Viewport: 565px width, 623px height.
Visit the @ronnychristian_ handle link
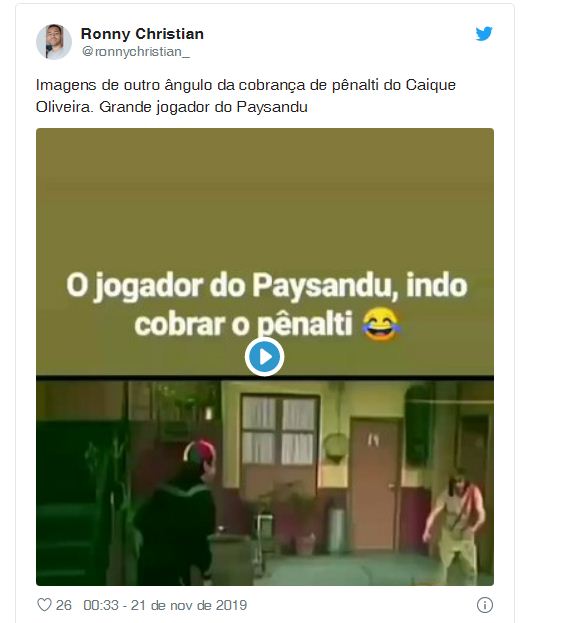pos(135,52)
